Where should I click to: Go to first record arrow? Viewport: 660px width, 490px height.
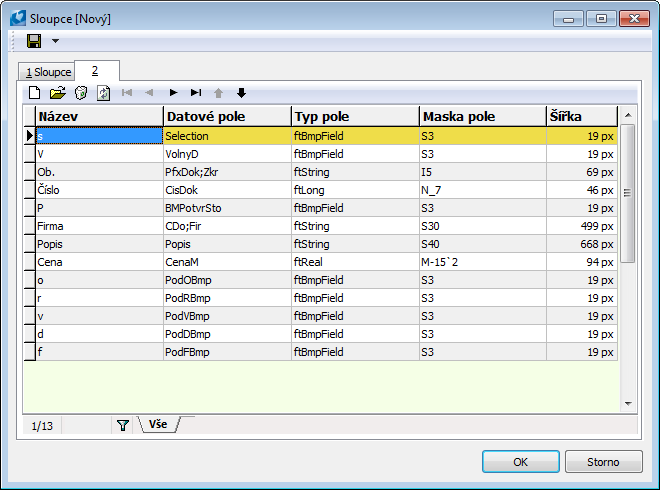pyautogui.click(x=127, y=93)
